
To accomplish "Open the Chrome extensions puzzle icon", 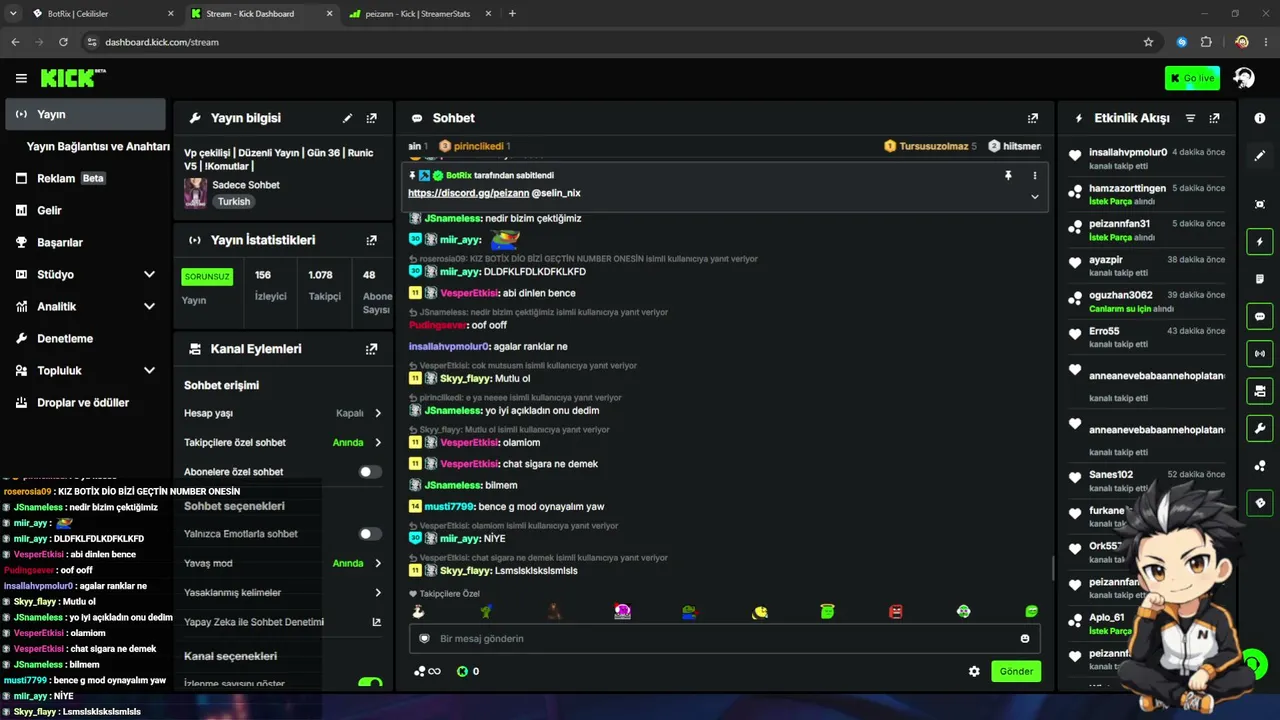I will click(1206, 42).
